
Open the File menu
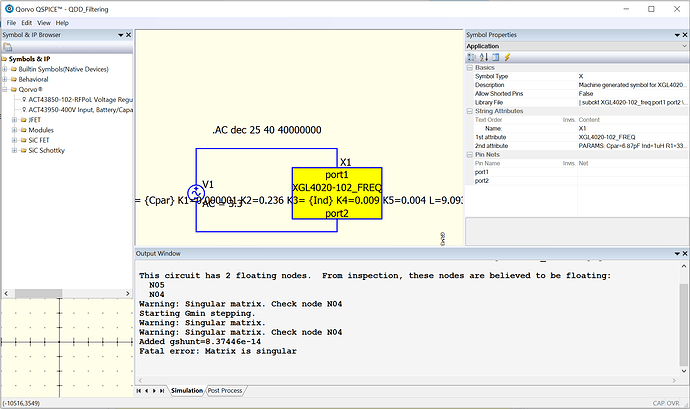[x=11, y=23]
